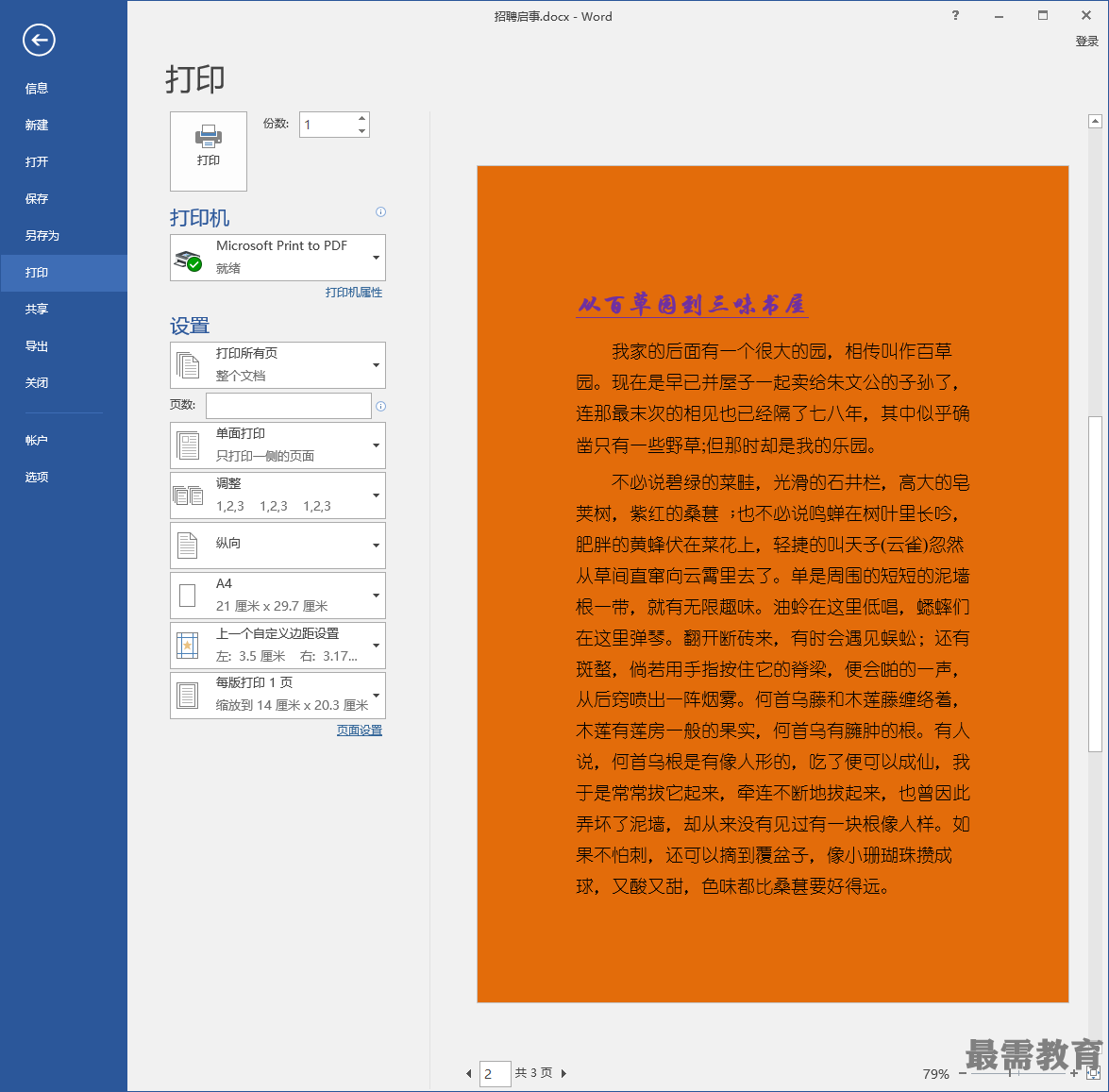This screenshot has width=1109, height=1092.
Task: Increase copies with the up spinner arrow
Action: pyautogui.click(x=362, y=118)
